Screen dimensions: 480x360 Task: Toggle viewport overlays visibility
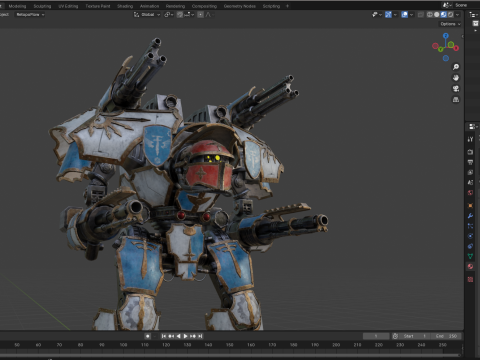pyautogui.click(x=404, y=15)
